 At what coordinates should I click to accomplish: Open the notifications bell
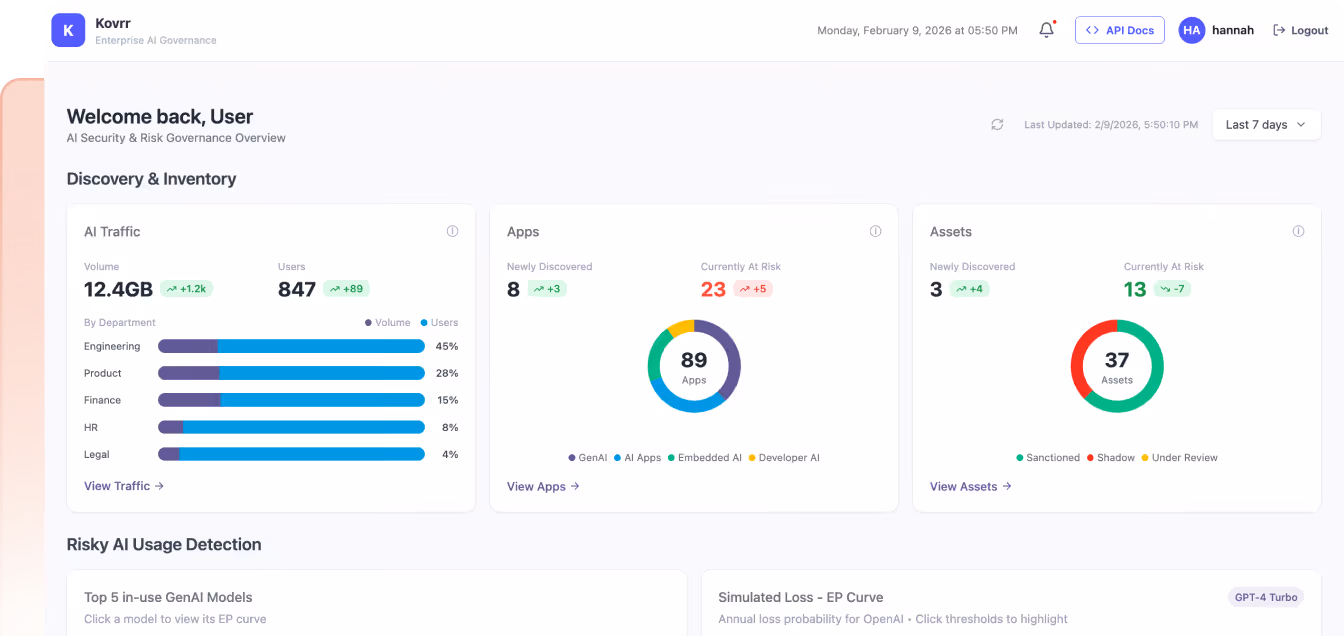click(1047, 30)
